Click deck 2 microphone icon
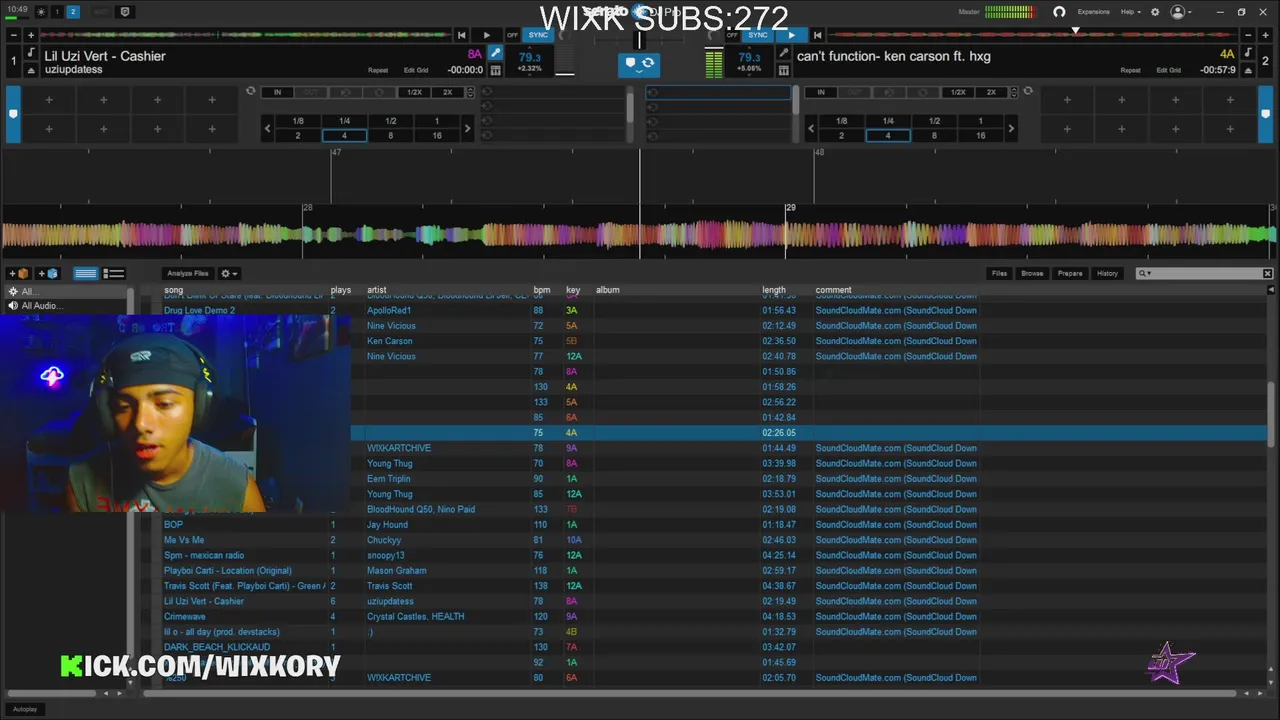Viewport: 1280px width, 720px height. (x=785, y=54)
